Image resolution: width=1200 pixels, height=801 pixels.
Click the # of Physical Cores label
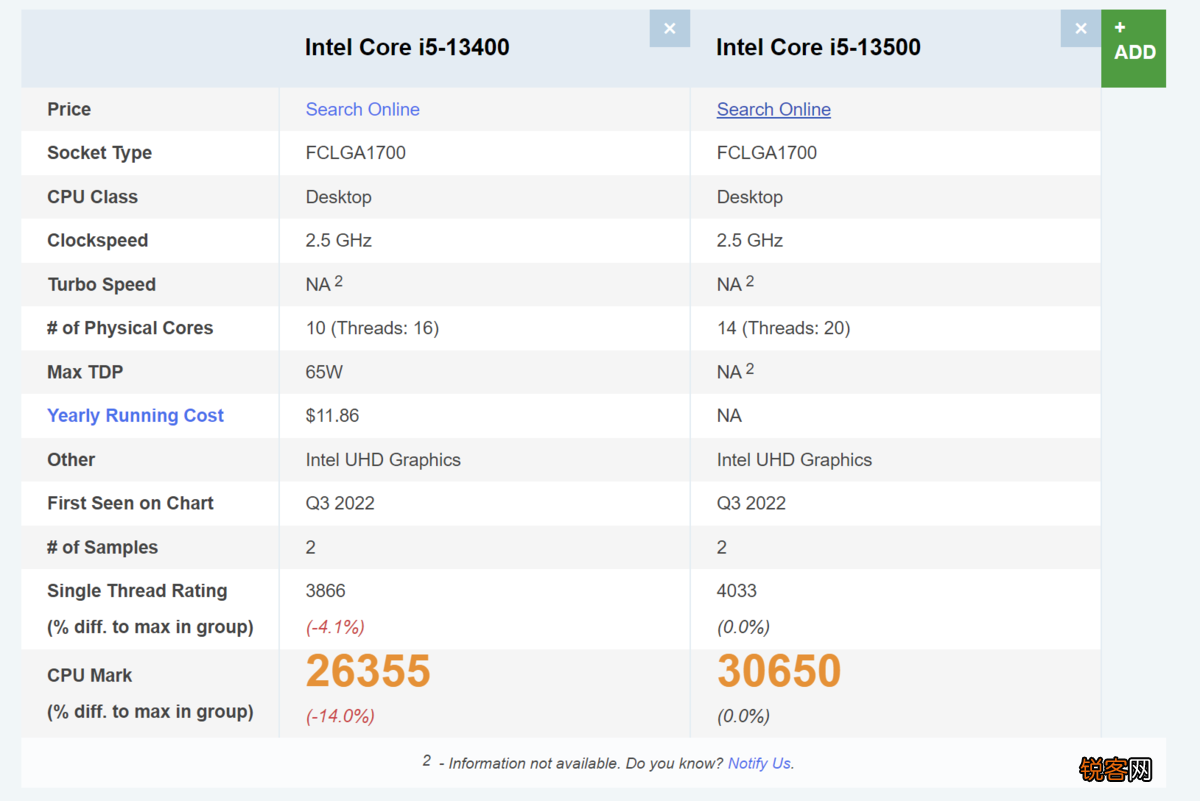point(130,328)
